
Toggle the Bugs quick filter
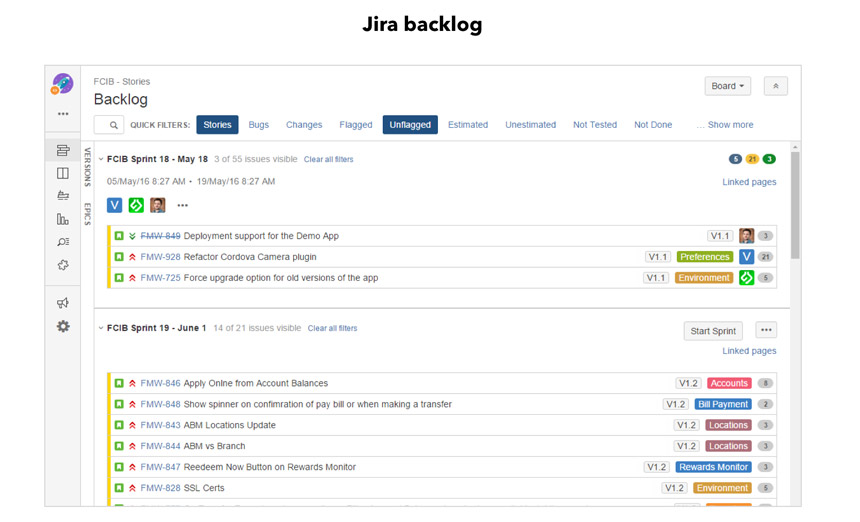(258, 124)
